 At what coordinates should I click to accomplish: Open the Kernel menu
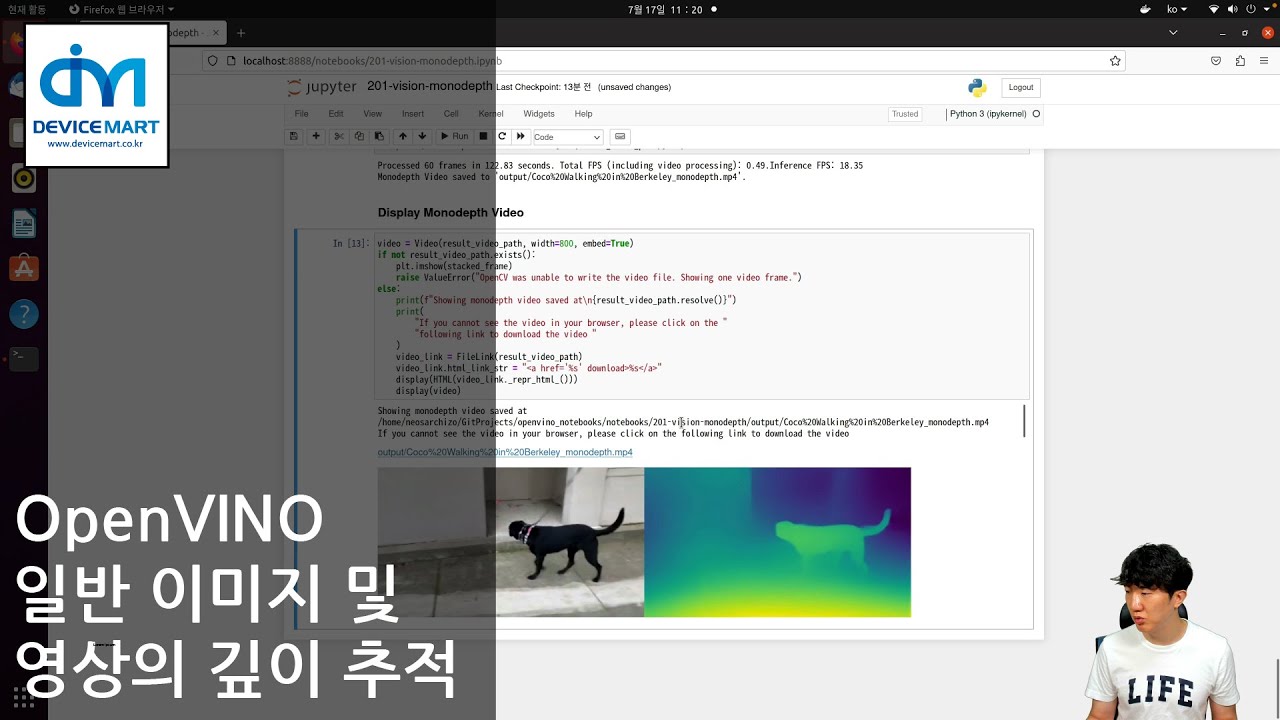pyautogui.click(x=491, y=114)
